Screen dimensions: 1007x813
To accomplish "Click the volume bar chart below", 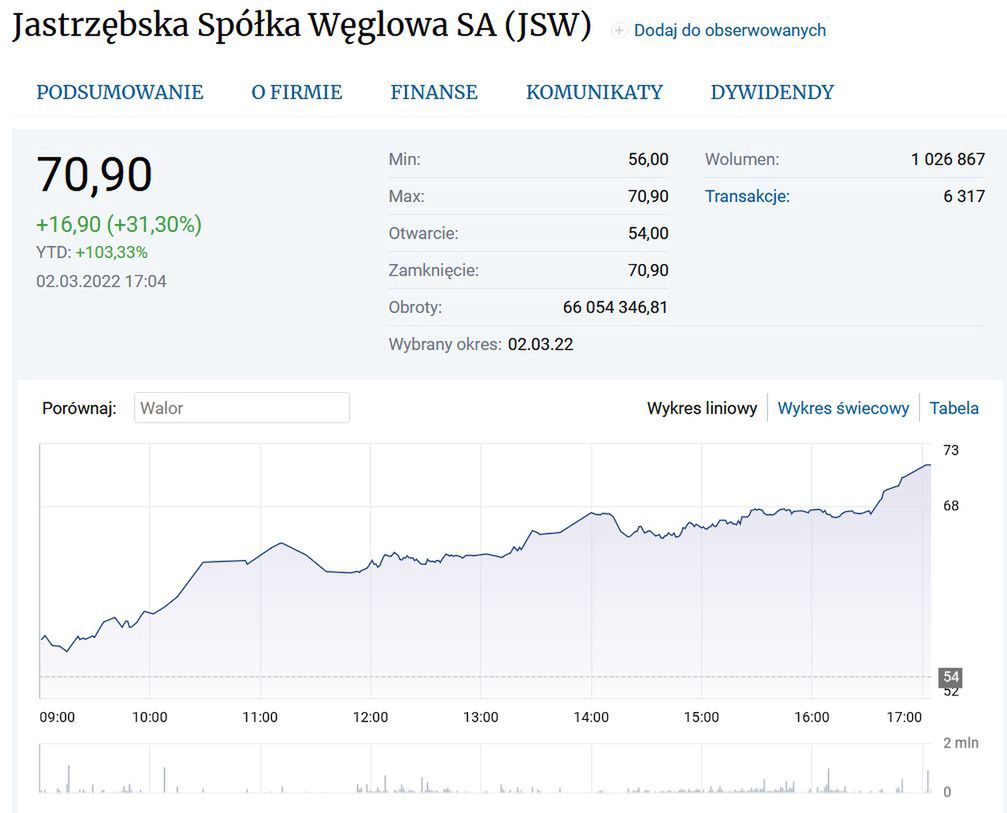I will 485,770.
